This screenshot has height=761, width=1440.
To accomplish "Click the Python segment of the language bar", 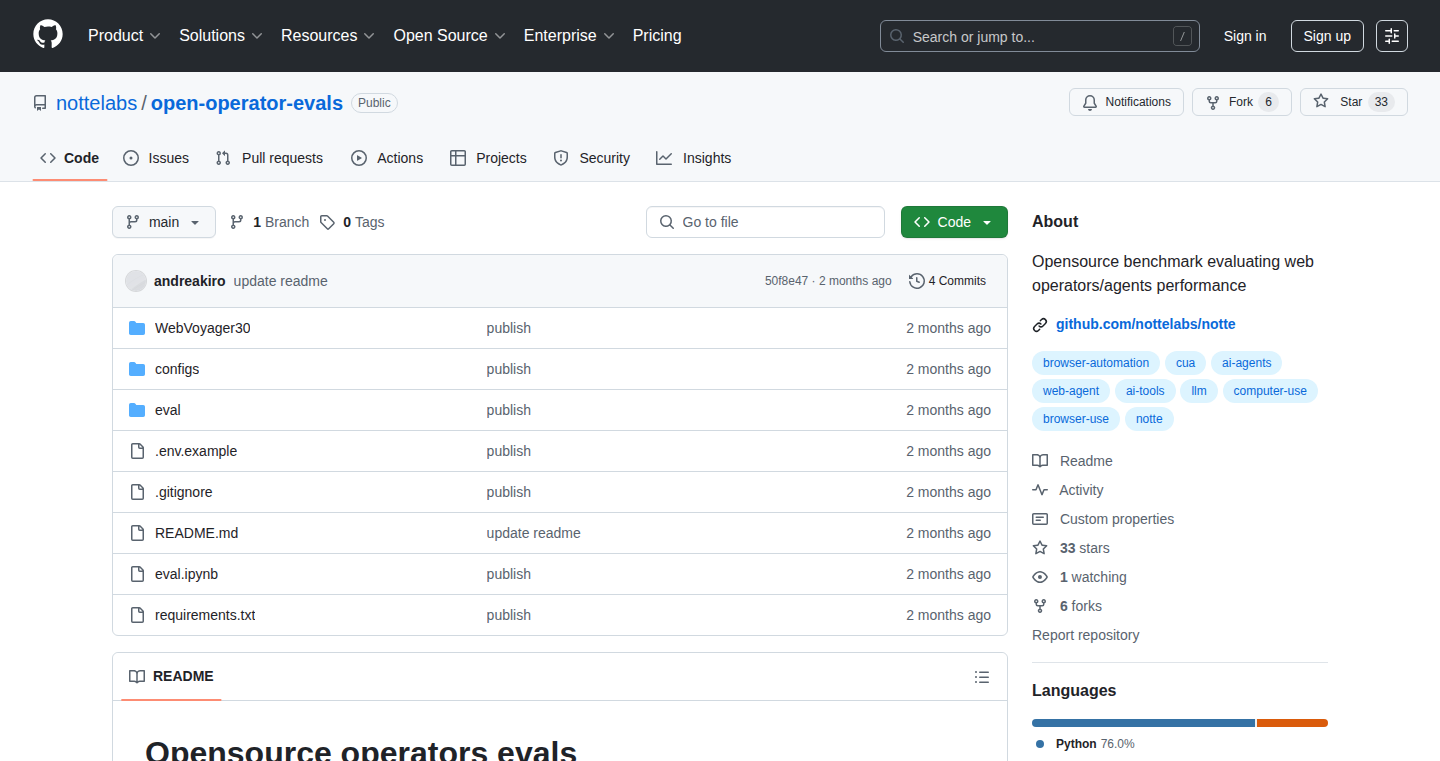I will pyautogui.click(x=1143, y=723).
